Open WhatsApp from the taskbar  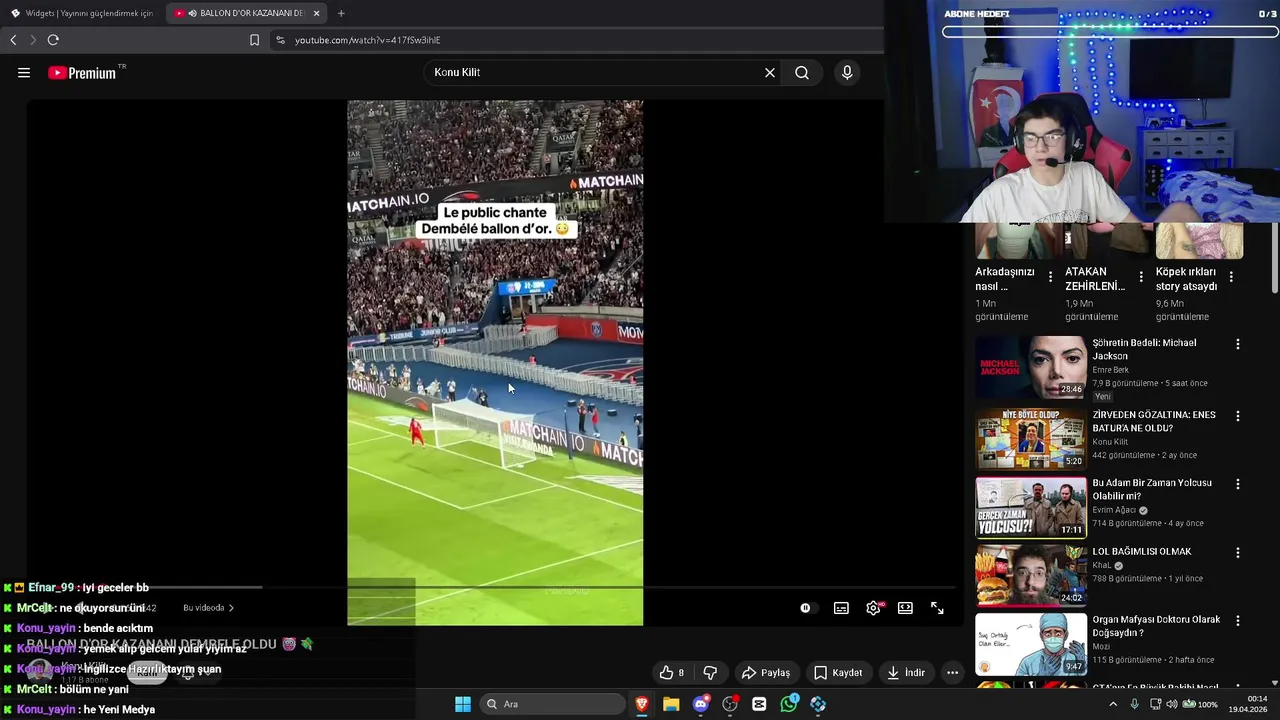789,704
